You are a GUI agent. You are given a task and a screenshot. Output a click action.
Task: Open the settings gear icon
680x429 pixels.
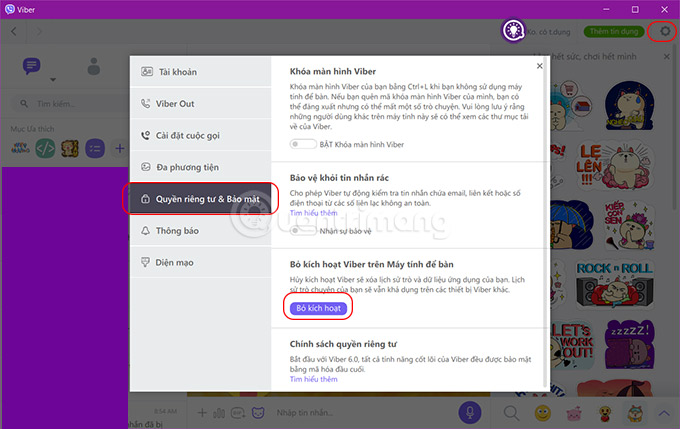[664, 31]
